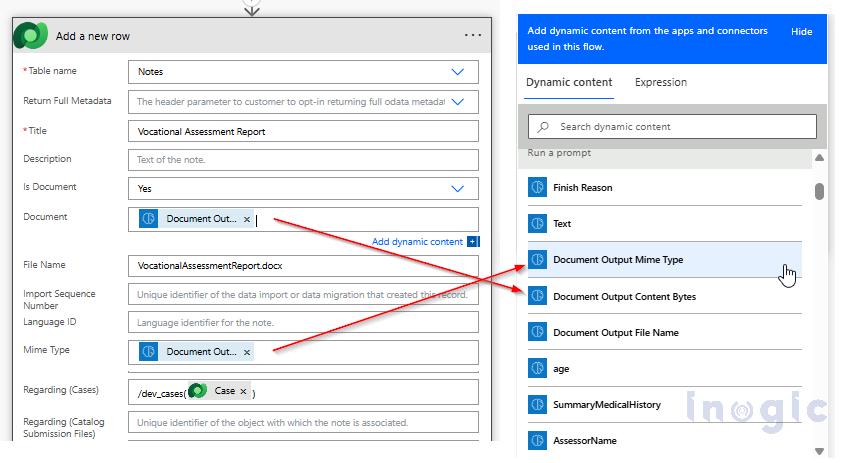Select age dynamic content
Image resolution: width=844 pixels, height=463 pixels.
pos(665,368)
